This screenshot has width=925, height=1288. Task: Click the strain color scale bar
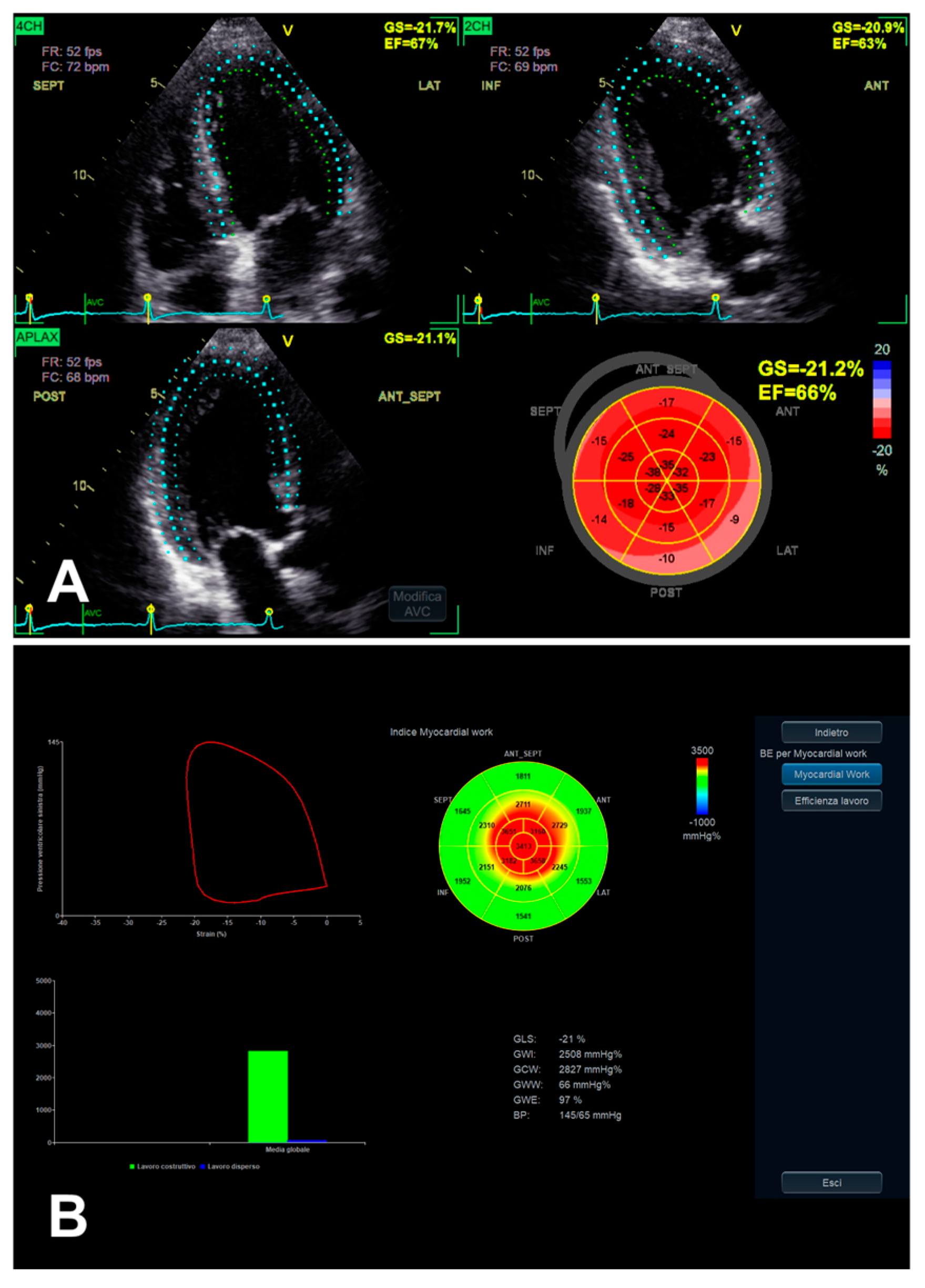pos(881,399)
